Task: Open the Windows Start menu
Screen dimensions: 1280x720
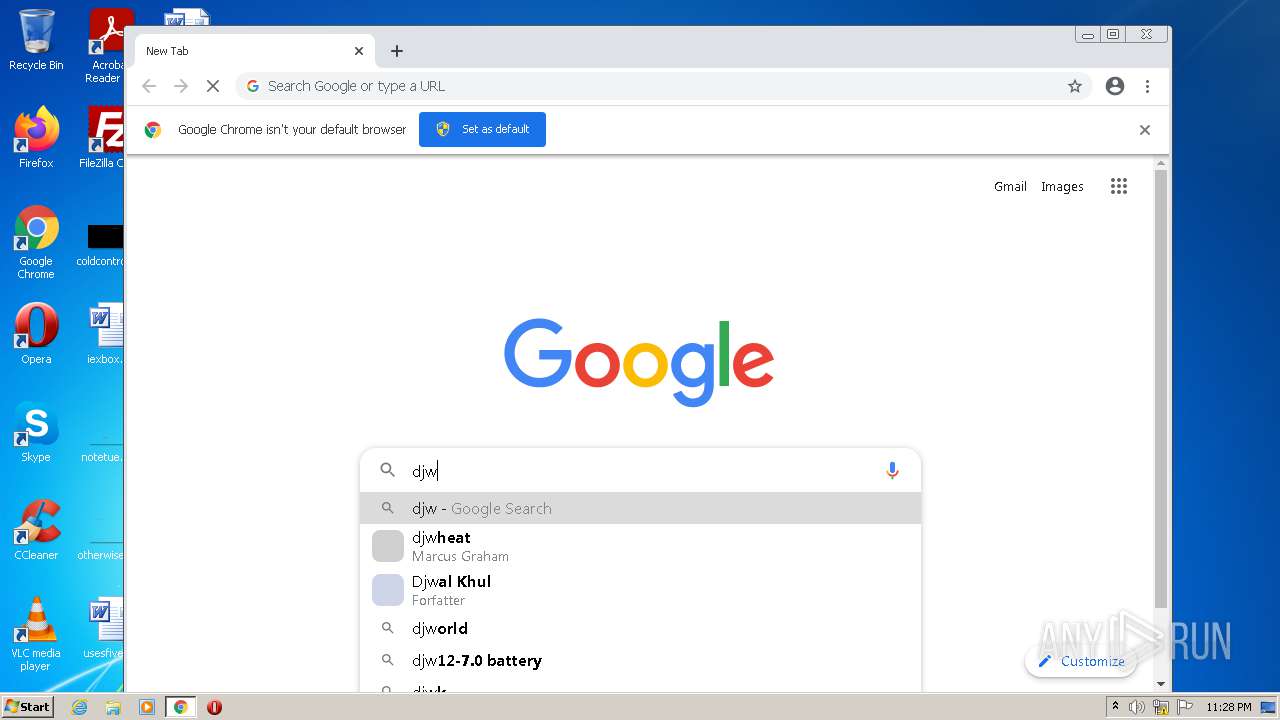Action: click(x=28, y=707)
